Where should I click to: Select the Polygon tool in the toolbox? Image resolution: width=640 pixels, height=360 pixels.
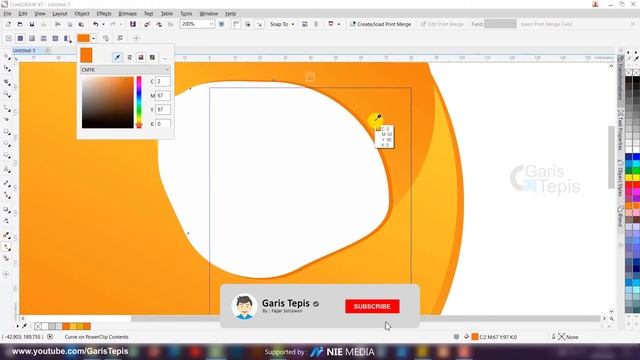[7, 156]
